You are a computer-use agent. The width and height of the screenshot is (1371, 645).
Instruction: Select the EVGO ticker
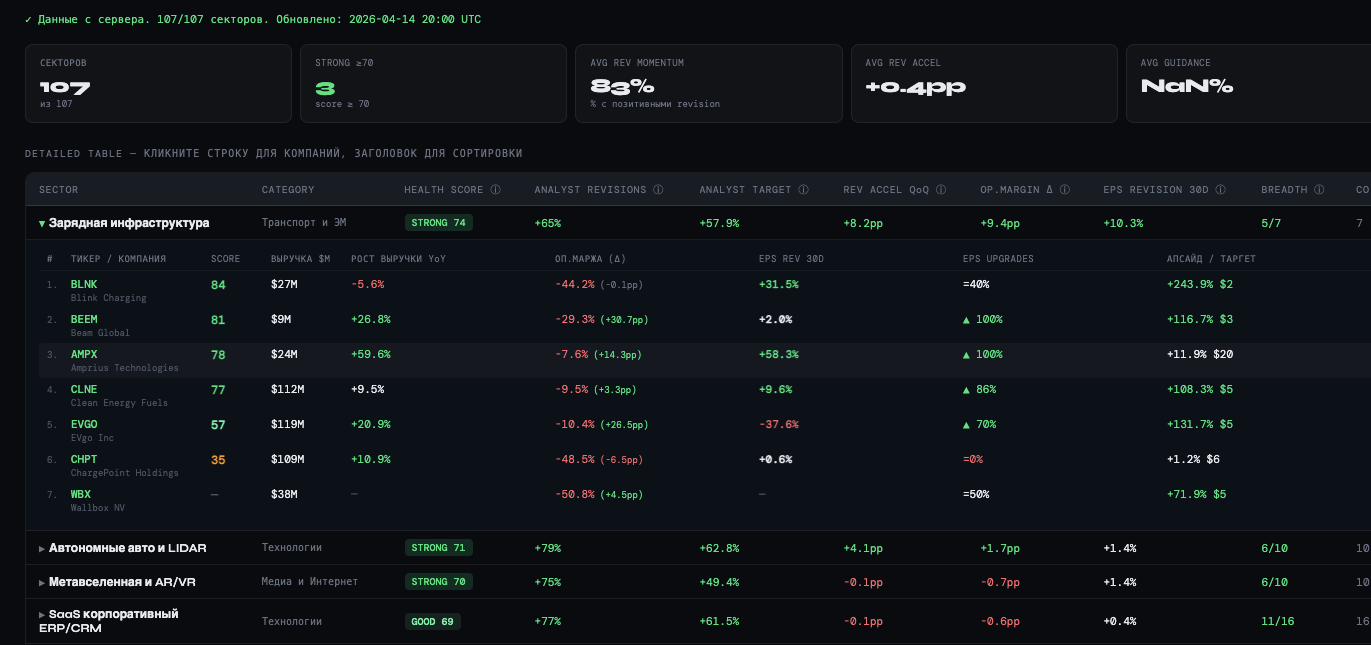[x=84, y=424]
